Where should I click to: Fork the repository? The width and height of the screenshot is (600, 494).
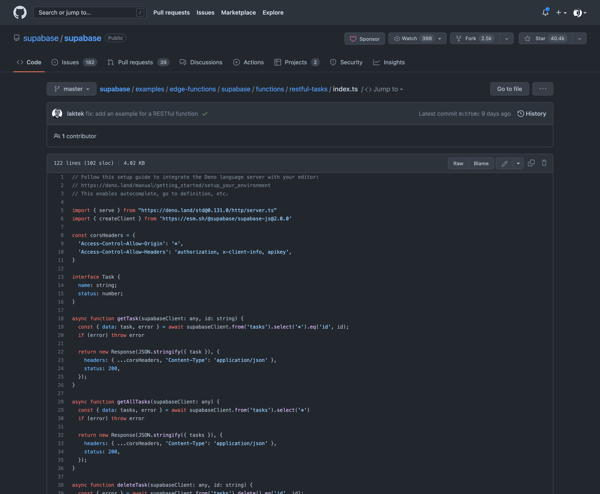tap(476, 38)
